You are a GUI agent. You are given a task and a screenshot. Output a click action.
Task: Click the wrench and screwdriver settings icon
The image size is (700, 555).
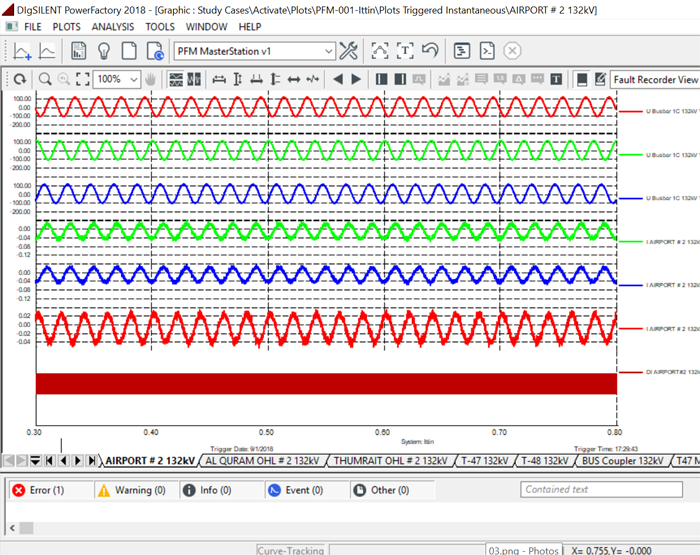click(349, 51)
